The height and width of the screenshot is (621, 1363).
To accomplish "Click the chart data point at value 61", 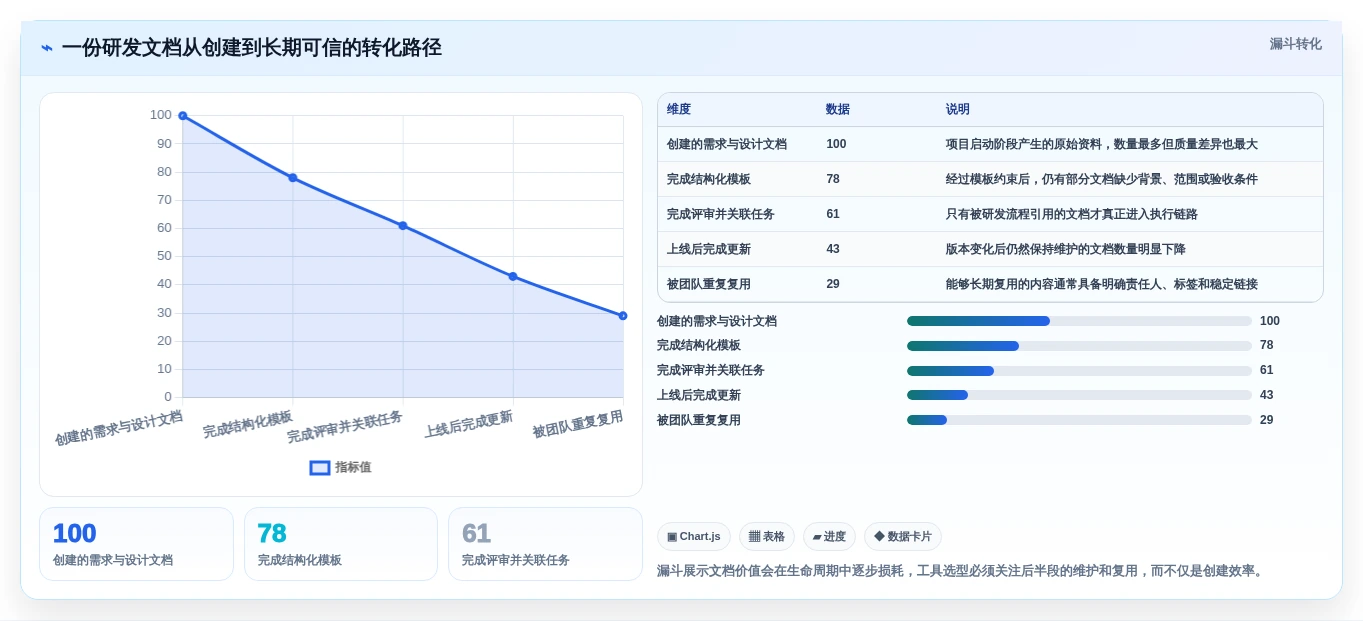I will pos(403,226).
